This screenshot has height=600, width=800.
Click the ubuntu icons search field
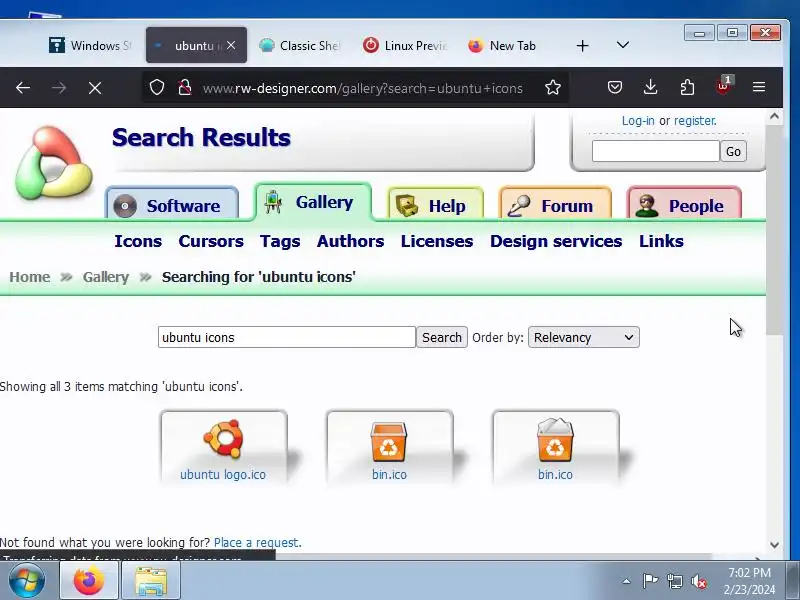tap(287, 337)
